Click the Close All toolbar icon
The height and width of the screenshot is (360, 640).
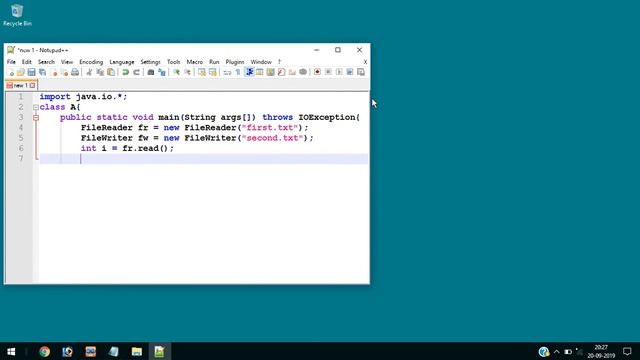[x=64, y=72]
